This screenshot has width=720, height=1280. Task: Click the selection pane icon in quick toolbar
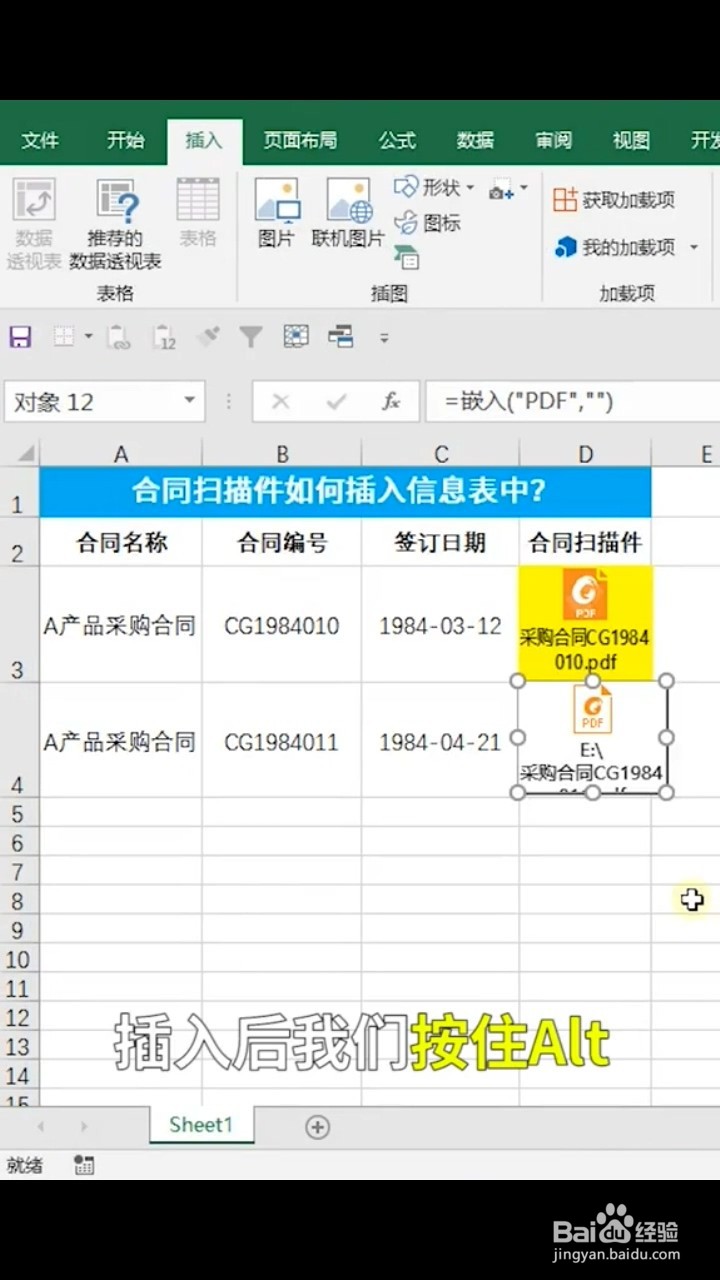click(296, 337)
